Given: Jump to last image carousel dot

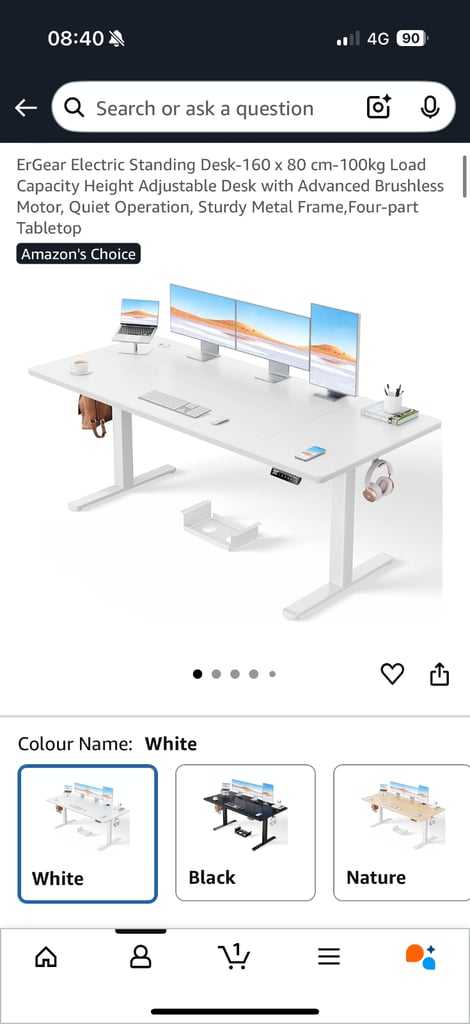Looking at the screenshot, I should pyautogui.click(x=272, y=674).
